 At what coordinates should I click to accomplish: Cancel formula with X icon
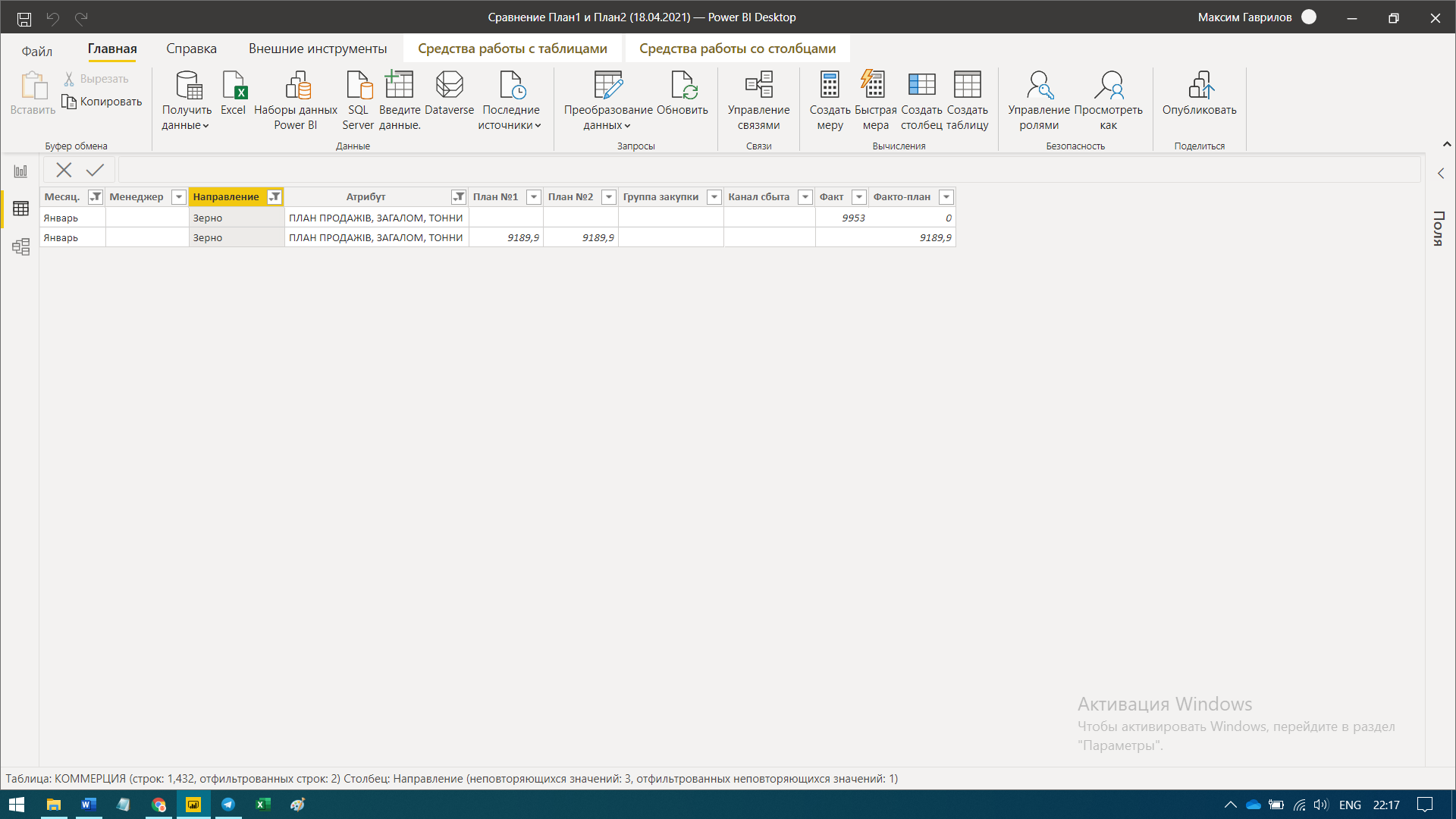(x=64, y=171)
